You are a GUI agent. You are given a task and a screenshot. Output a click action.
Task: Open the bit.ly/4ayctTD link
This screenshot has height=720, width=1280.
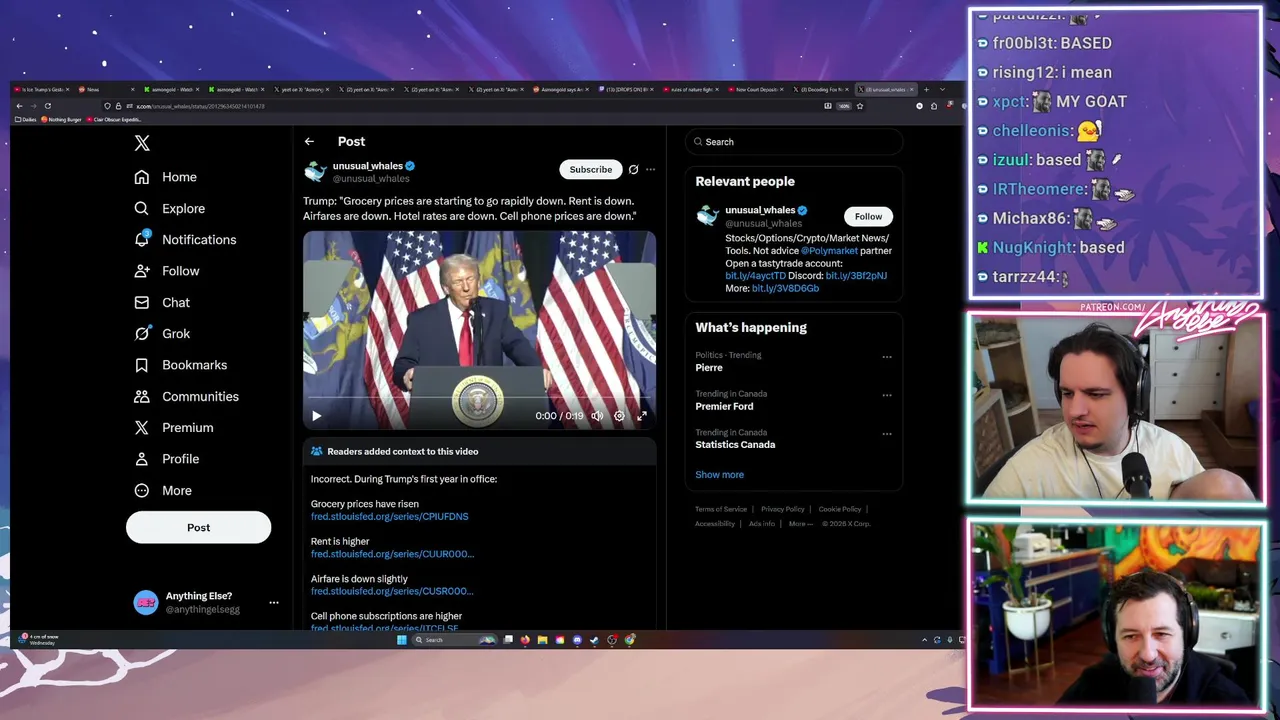click(755, 276)
